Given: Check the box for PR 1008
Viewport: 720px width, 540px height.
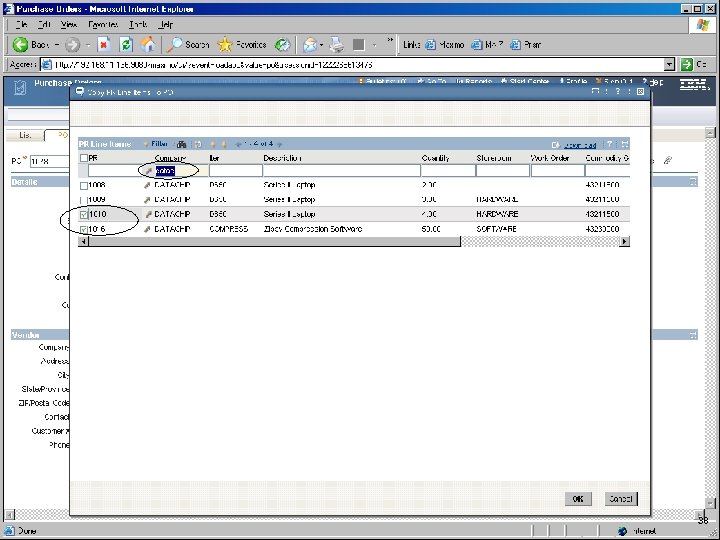Looking at the screenshot, I should click(x=84, y=186).
